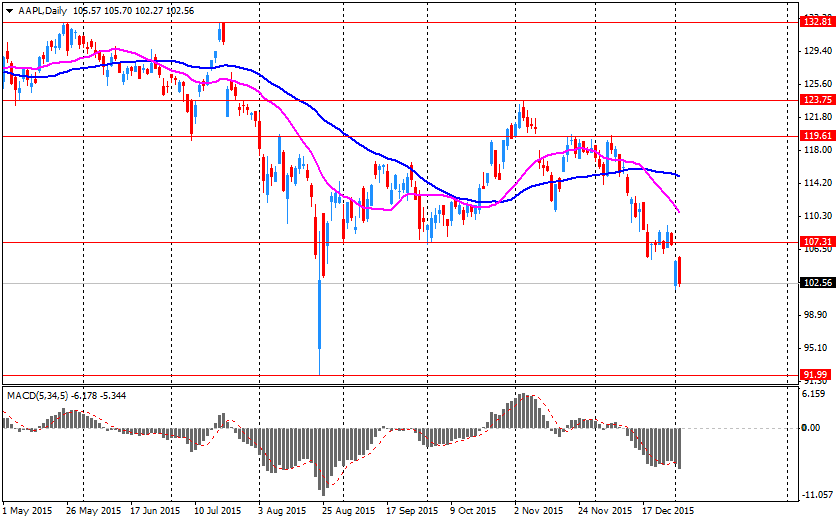
Task: Click the 95.10 price scale value
Action: 816,348
